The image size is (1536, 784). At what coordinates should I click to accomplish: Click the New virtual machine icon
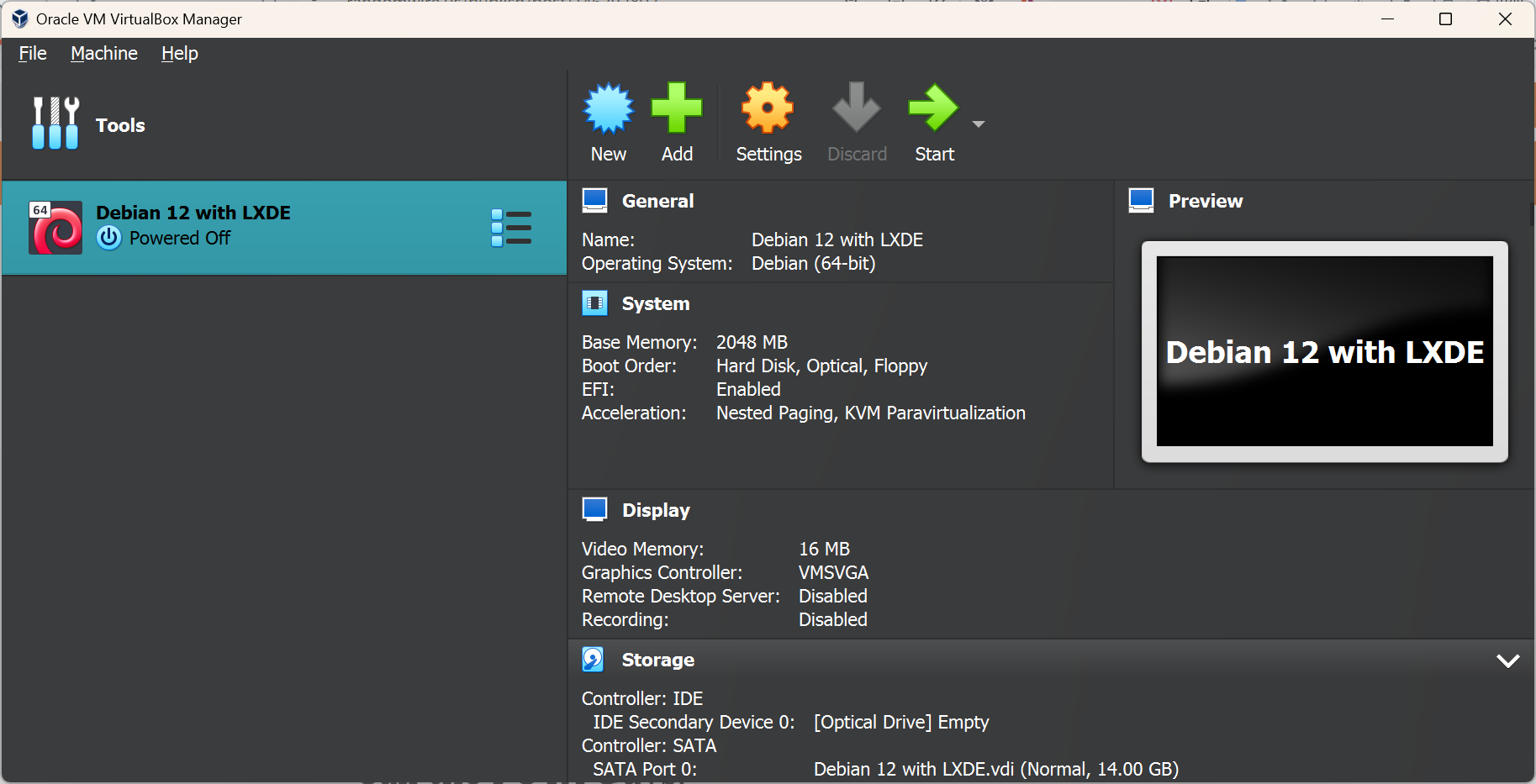pos(608,109)
